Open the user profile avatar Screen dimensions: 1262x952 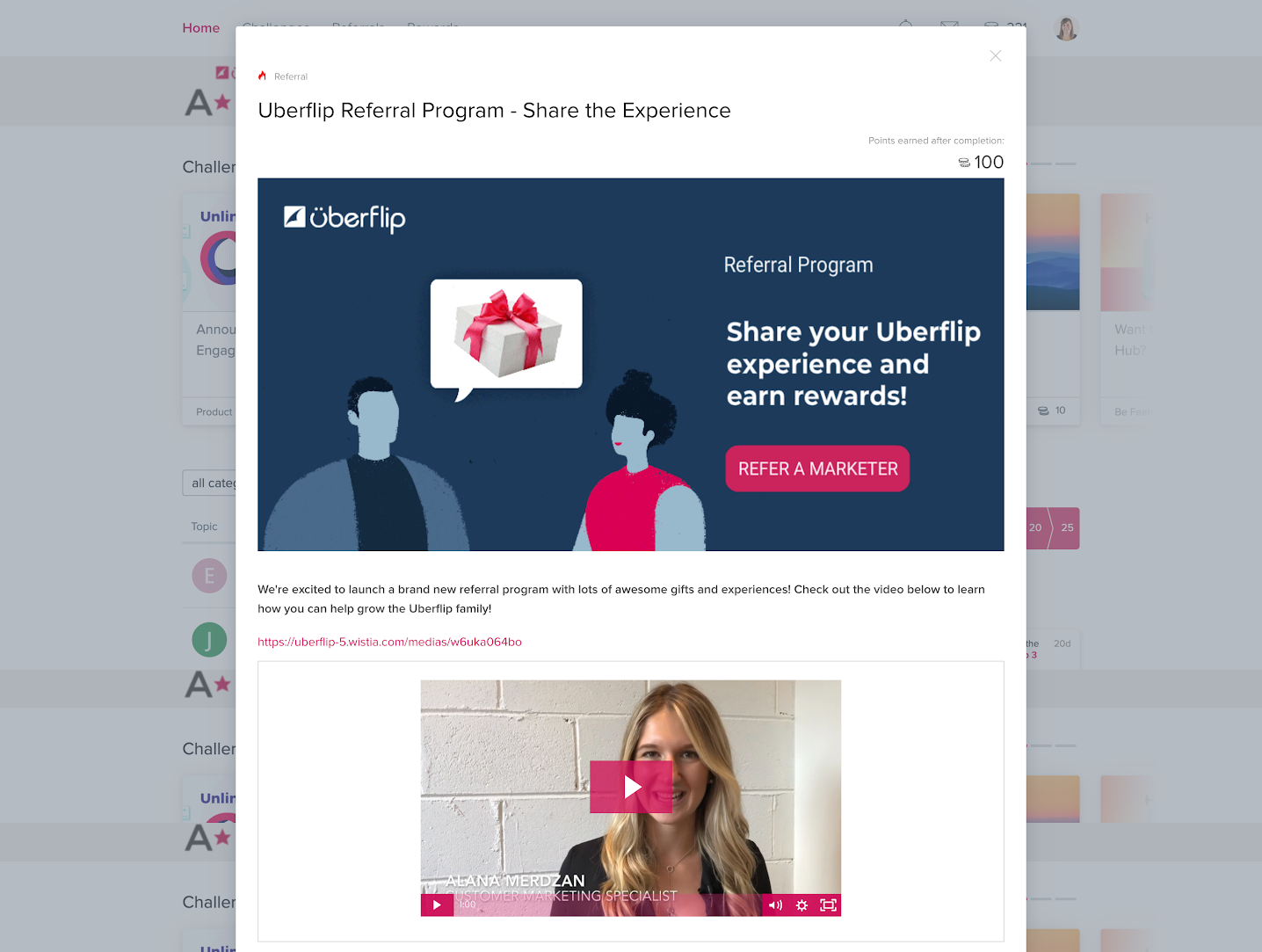(x=1066, y=28)
